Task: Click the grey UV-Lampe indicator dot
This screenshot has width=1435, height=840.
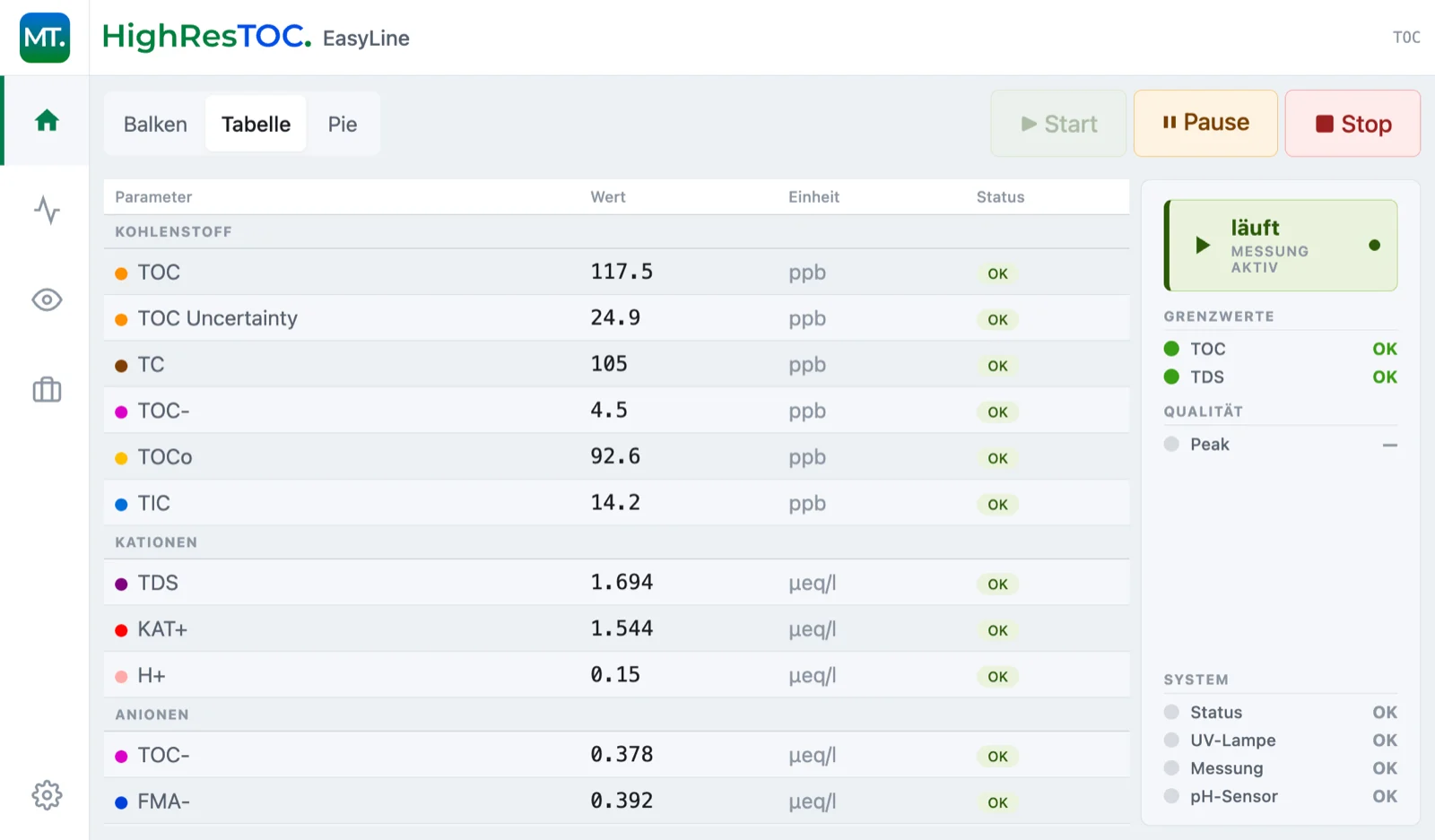Action: (1171, 740)
